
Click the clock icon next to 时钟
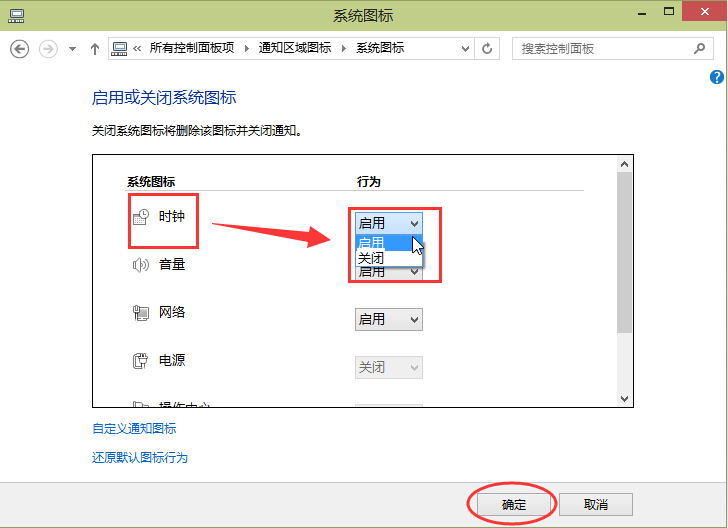point(141,216)
